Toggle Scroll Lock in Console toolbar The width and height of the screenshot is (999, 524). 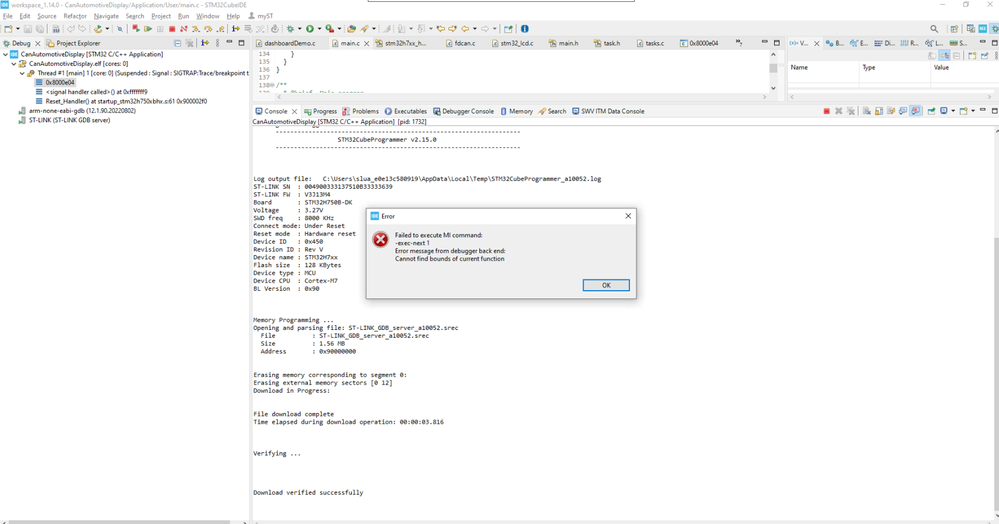(879, 111)
